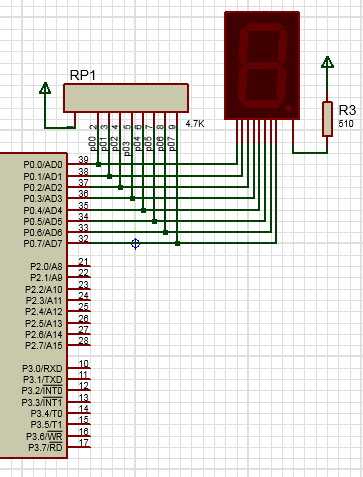Click the 510 resistor value text
This screenshot has height=477, width=363.
pos(346,124)
